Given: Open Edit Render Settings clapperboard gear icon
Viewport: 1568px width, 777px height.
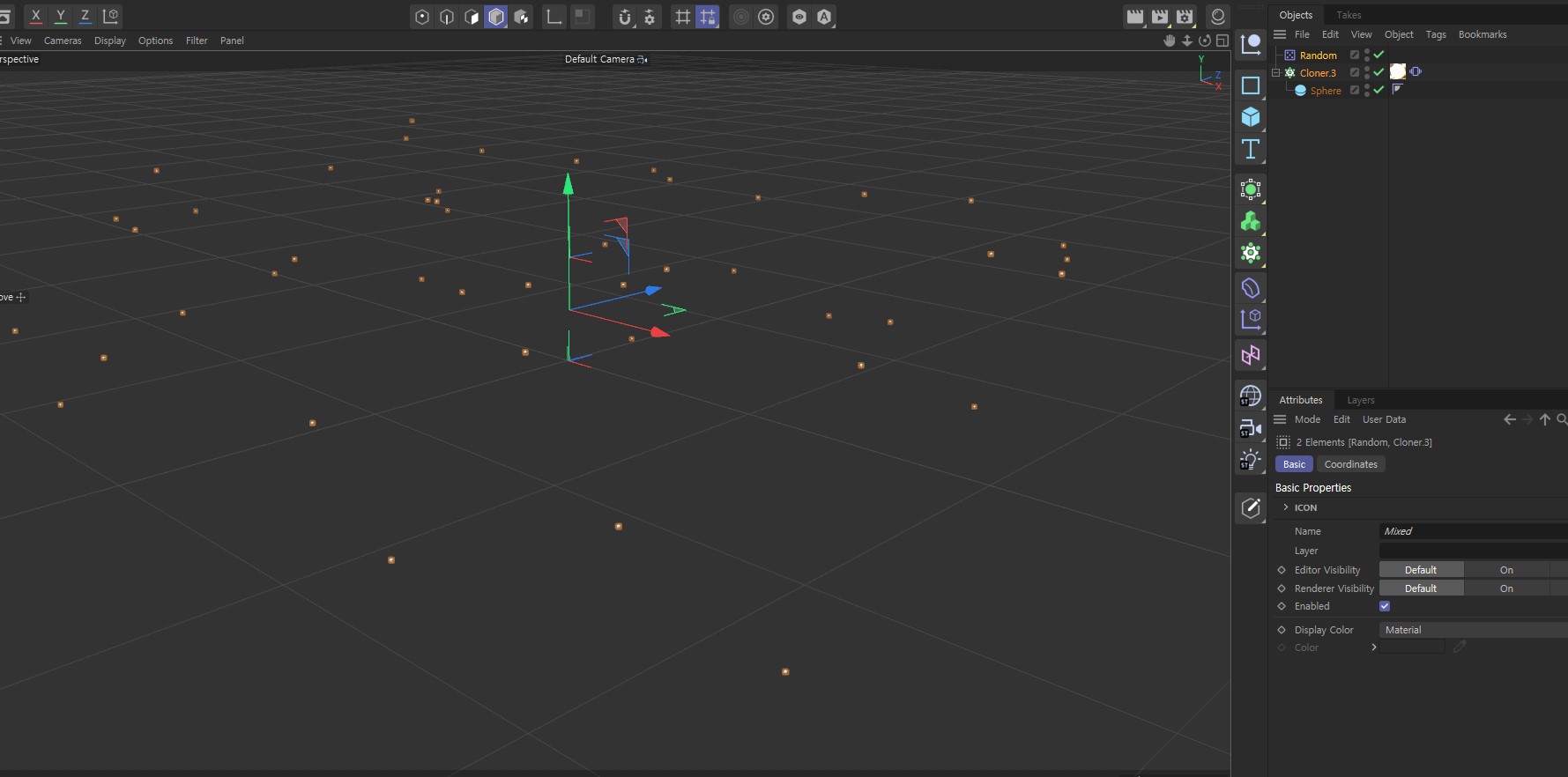Looking at the screenshot, I should click(x=1185, y=17).
